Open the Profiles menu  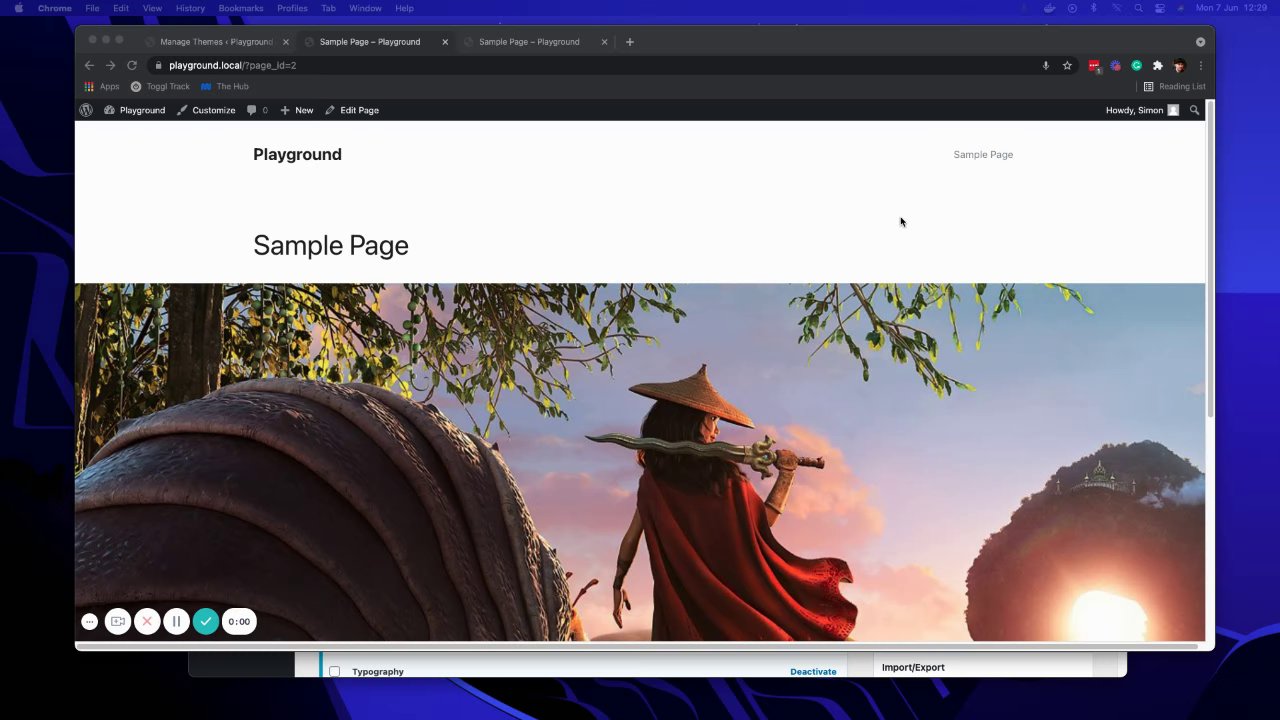click(292, 8)
